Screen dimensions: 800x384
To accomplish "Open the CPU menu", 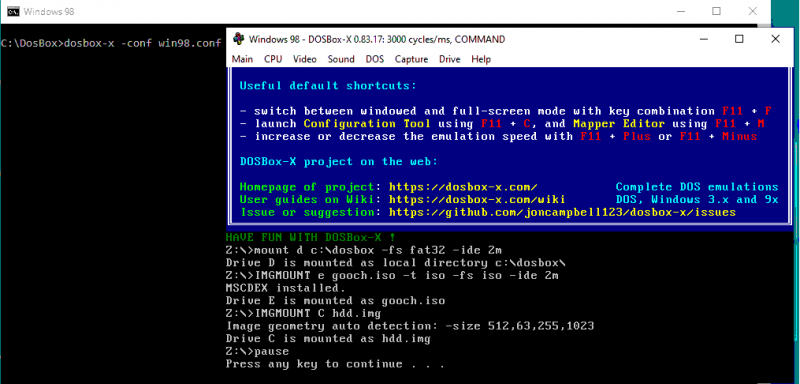I will coord(273,59).
